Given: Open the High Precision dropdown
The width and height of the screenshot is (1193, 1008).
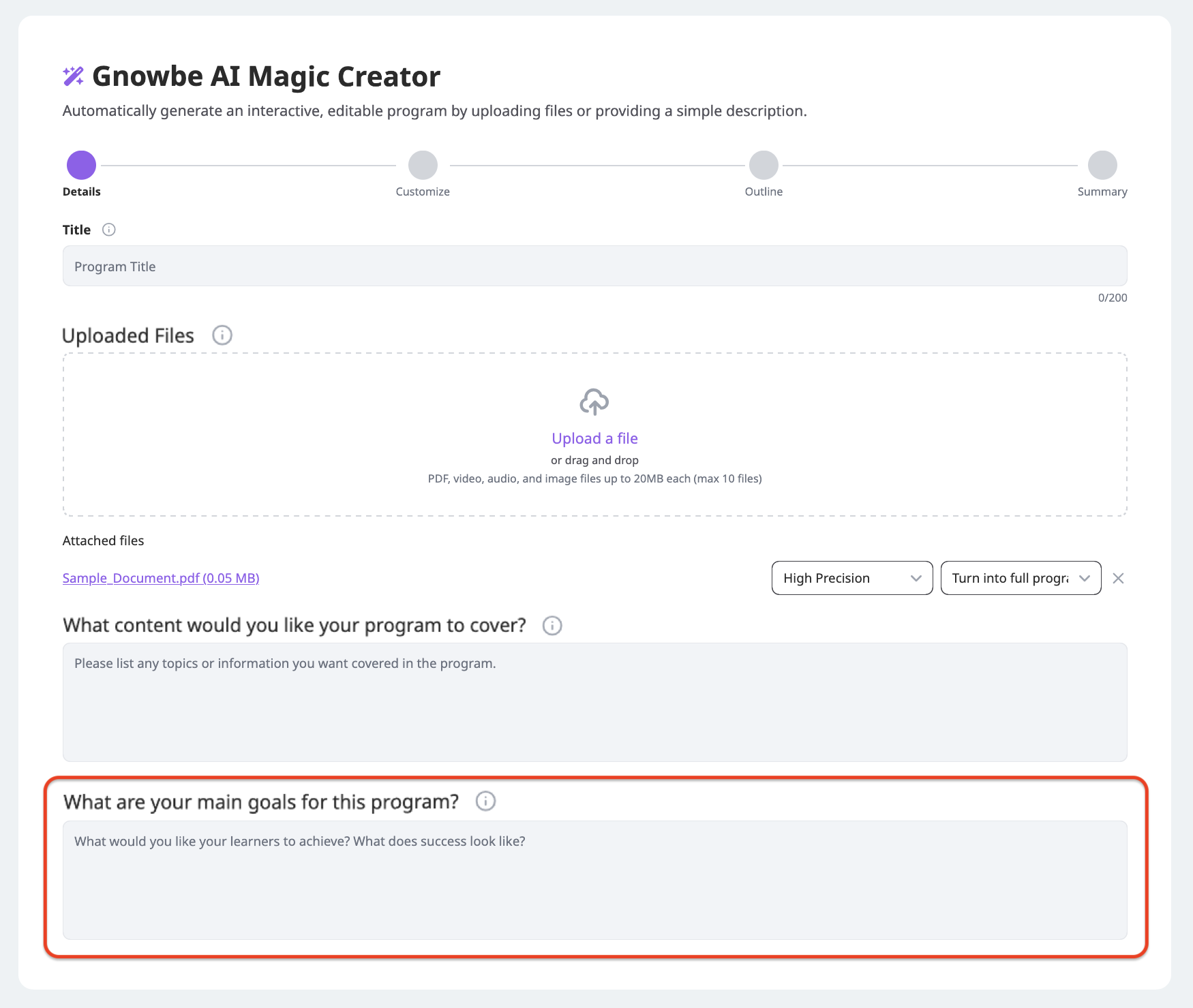Looking at the screenshot, I should 852,578.
